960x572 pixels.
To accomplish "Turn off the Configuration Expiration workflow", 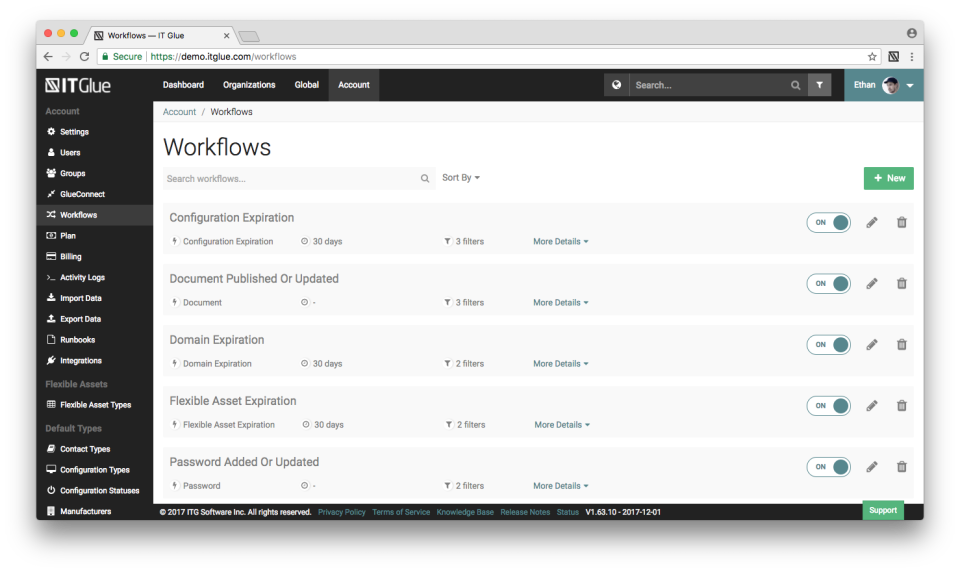I will click(x=829, y=222).
